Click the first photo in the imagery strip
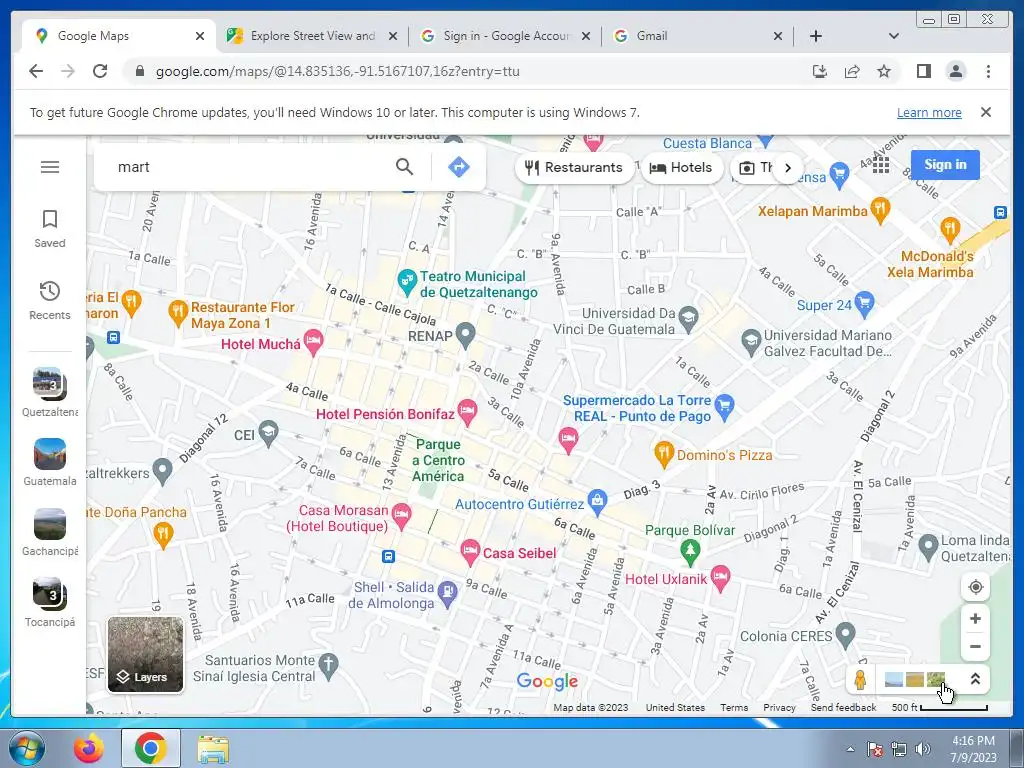The width and height of the screenshot is (1024, 768). [x=893, y=679]
